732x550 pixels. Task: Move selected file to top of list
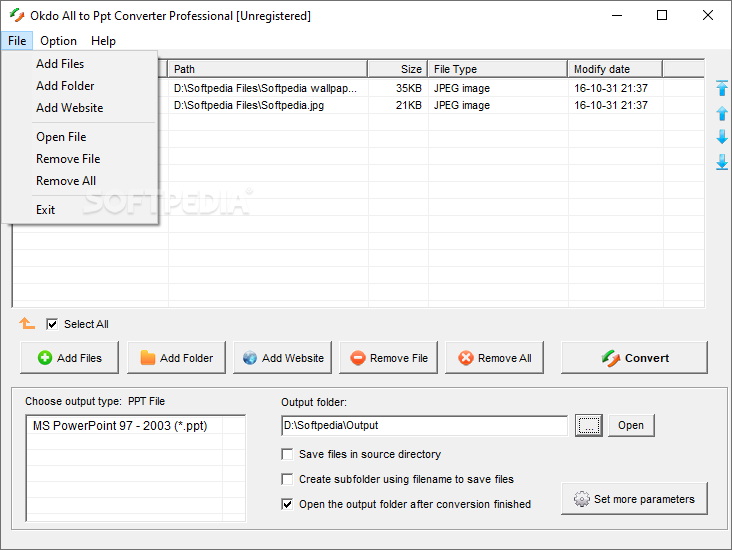tap(722, 88)
